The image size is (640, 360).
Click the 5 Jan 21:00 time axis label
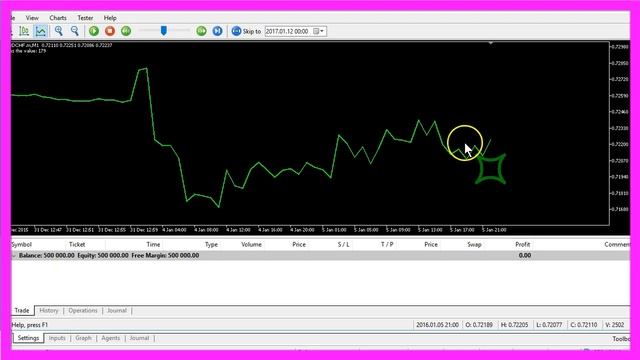[x=494, y=230]
